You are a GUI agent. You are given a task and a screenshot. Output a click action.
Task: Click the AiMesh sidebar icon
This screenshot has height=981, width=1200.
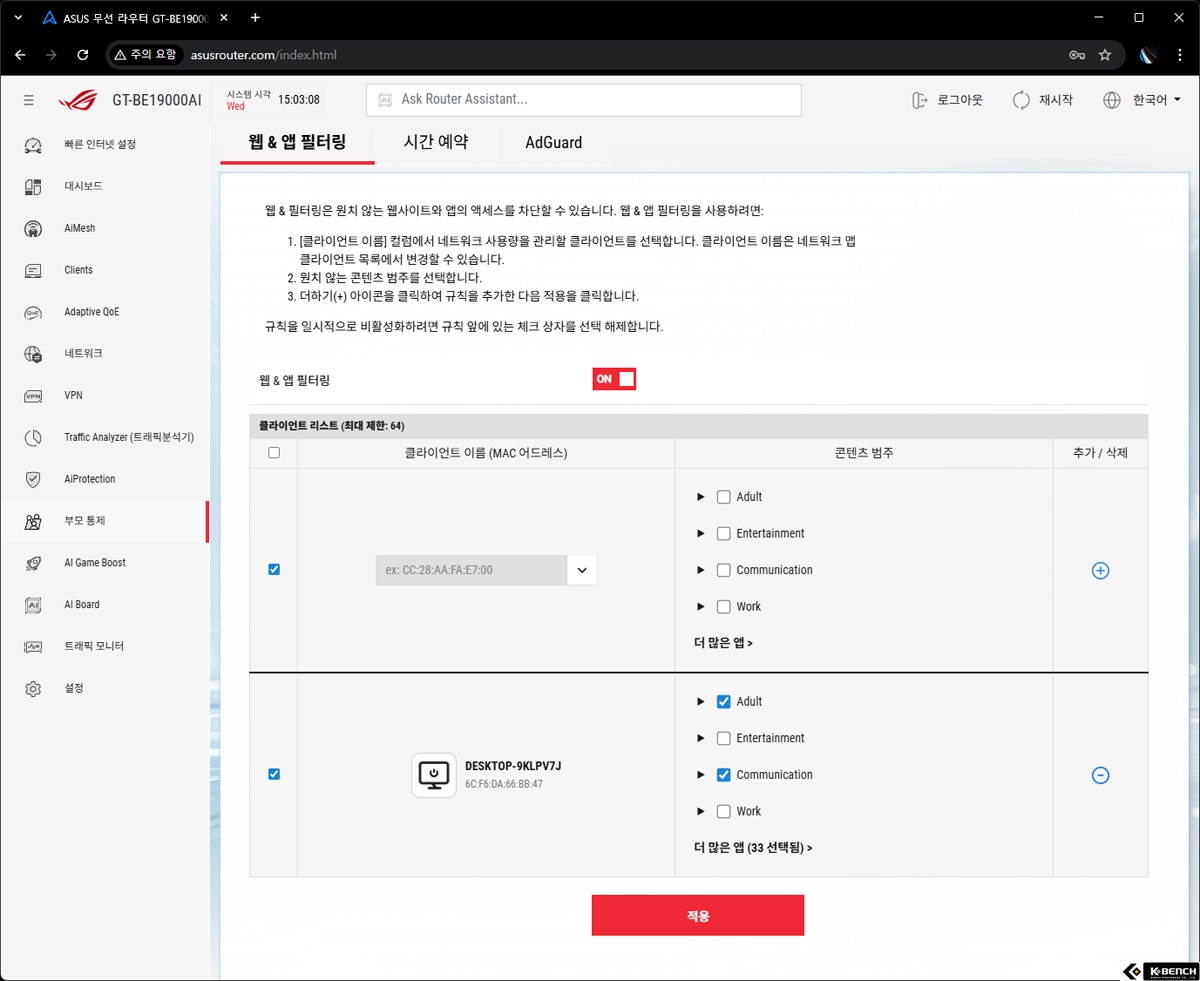coord(33,228)
